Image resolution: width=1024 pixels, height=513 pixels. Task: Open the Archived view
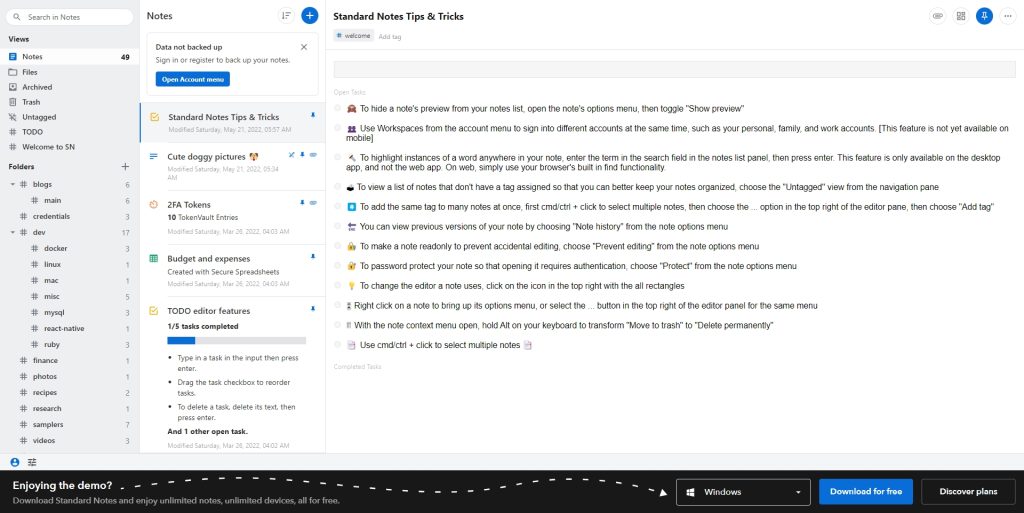[x=69, y=87]
